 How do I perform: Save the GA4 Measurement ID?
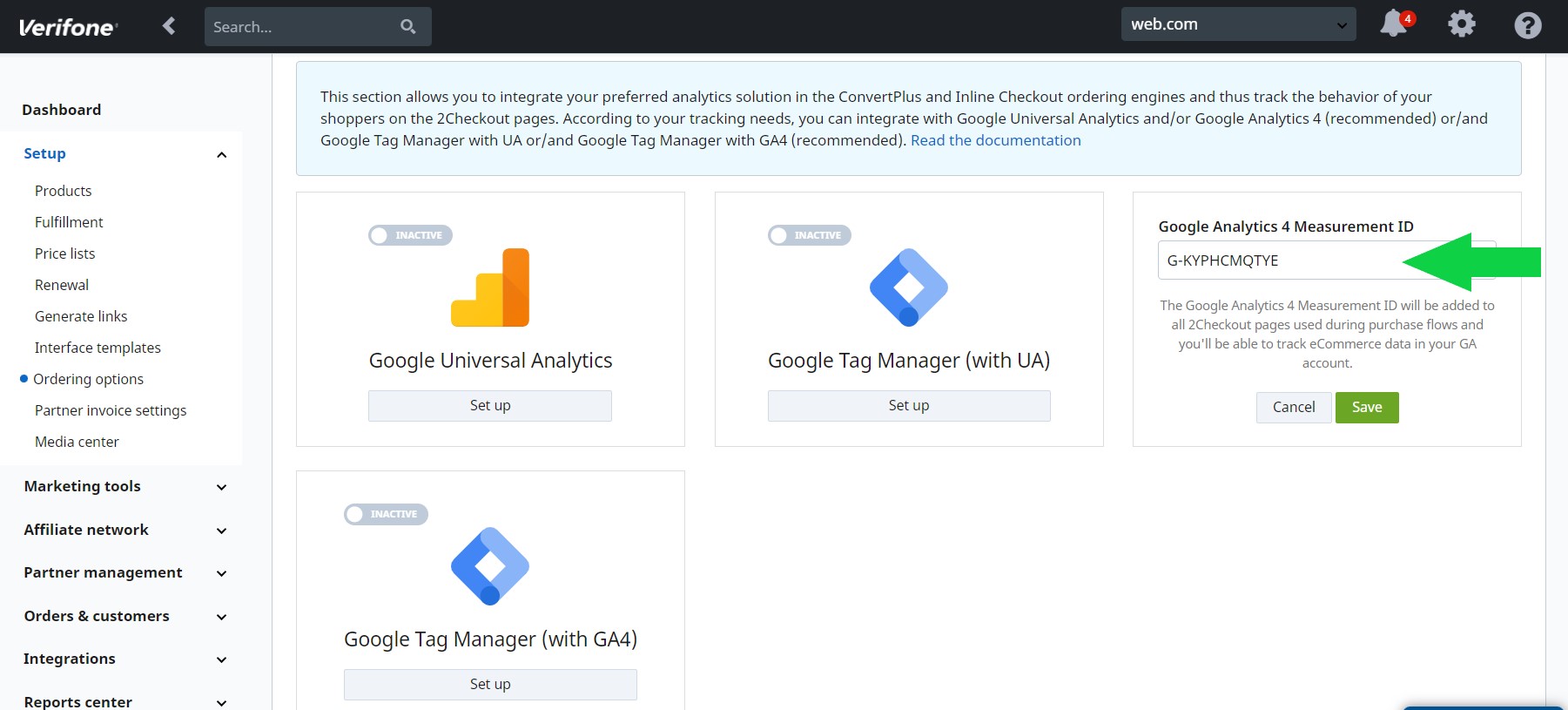click(x=1367, y=407)
